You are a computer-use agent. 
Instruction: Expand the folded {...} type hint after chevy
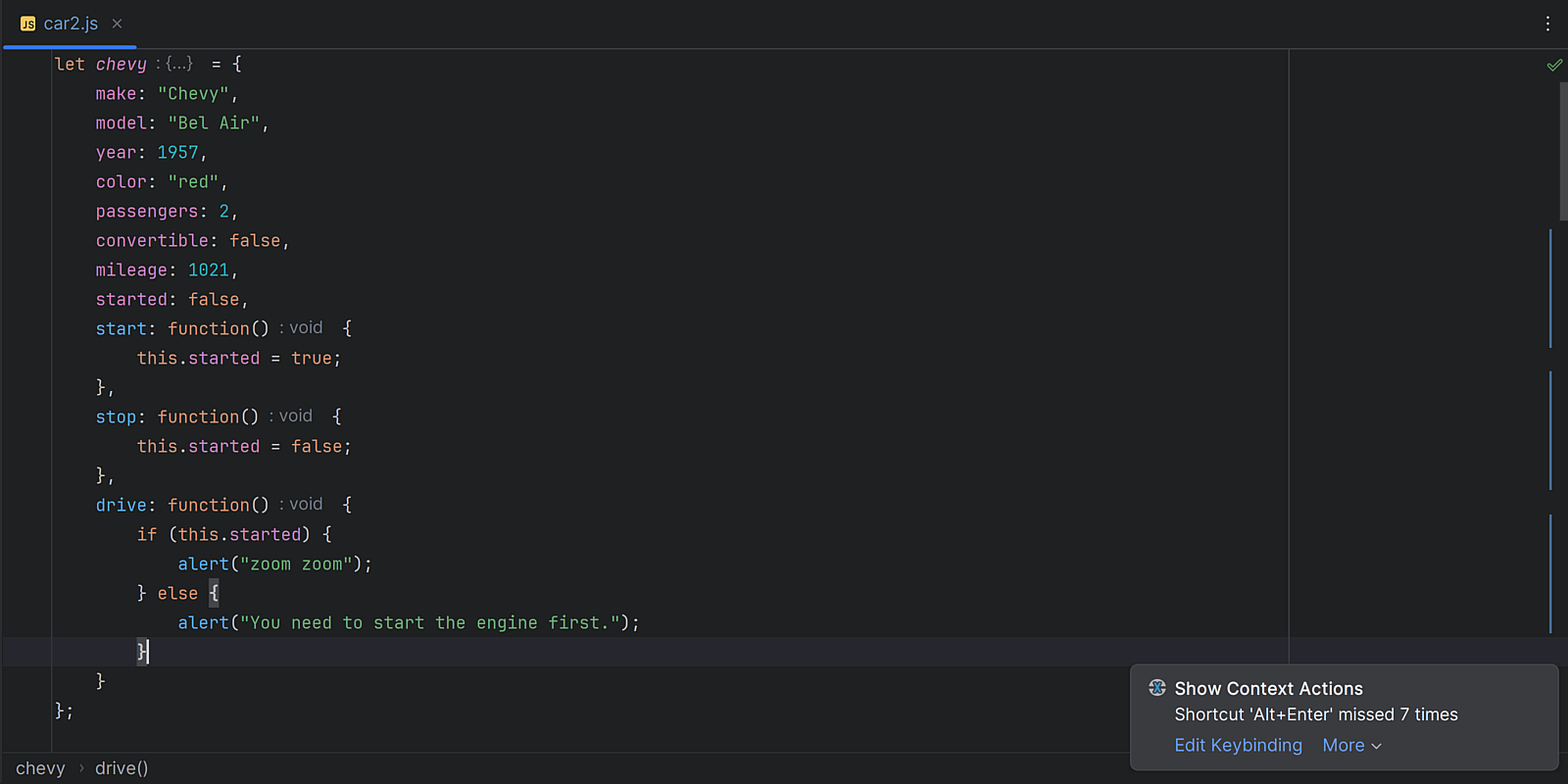[x=178, y=64]
